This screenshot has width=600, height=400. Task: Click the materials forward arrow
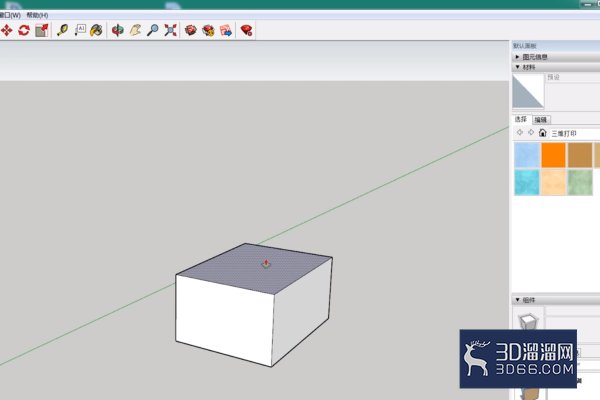[x=531, y=132]
